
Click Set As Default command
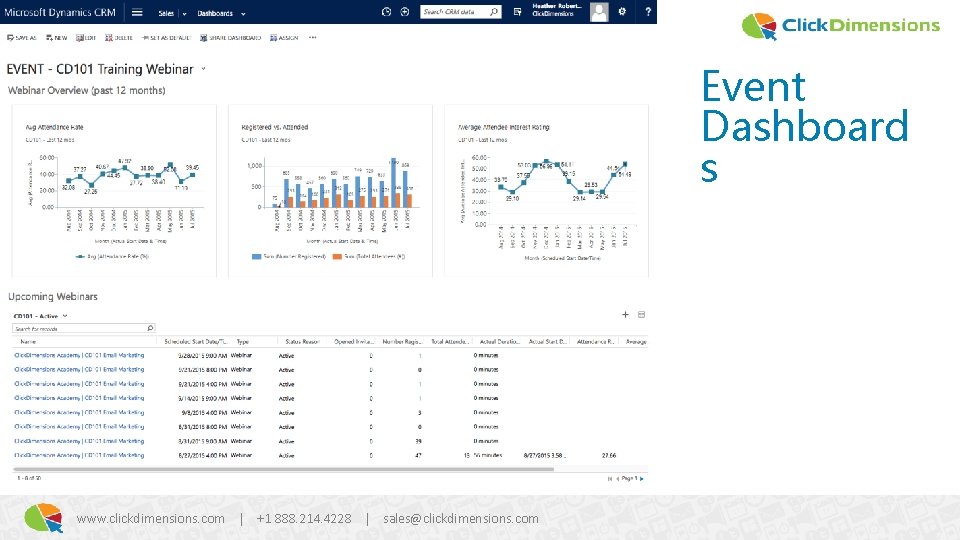point(166,38)
